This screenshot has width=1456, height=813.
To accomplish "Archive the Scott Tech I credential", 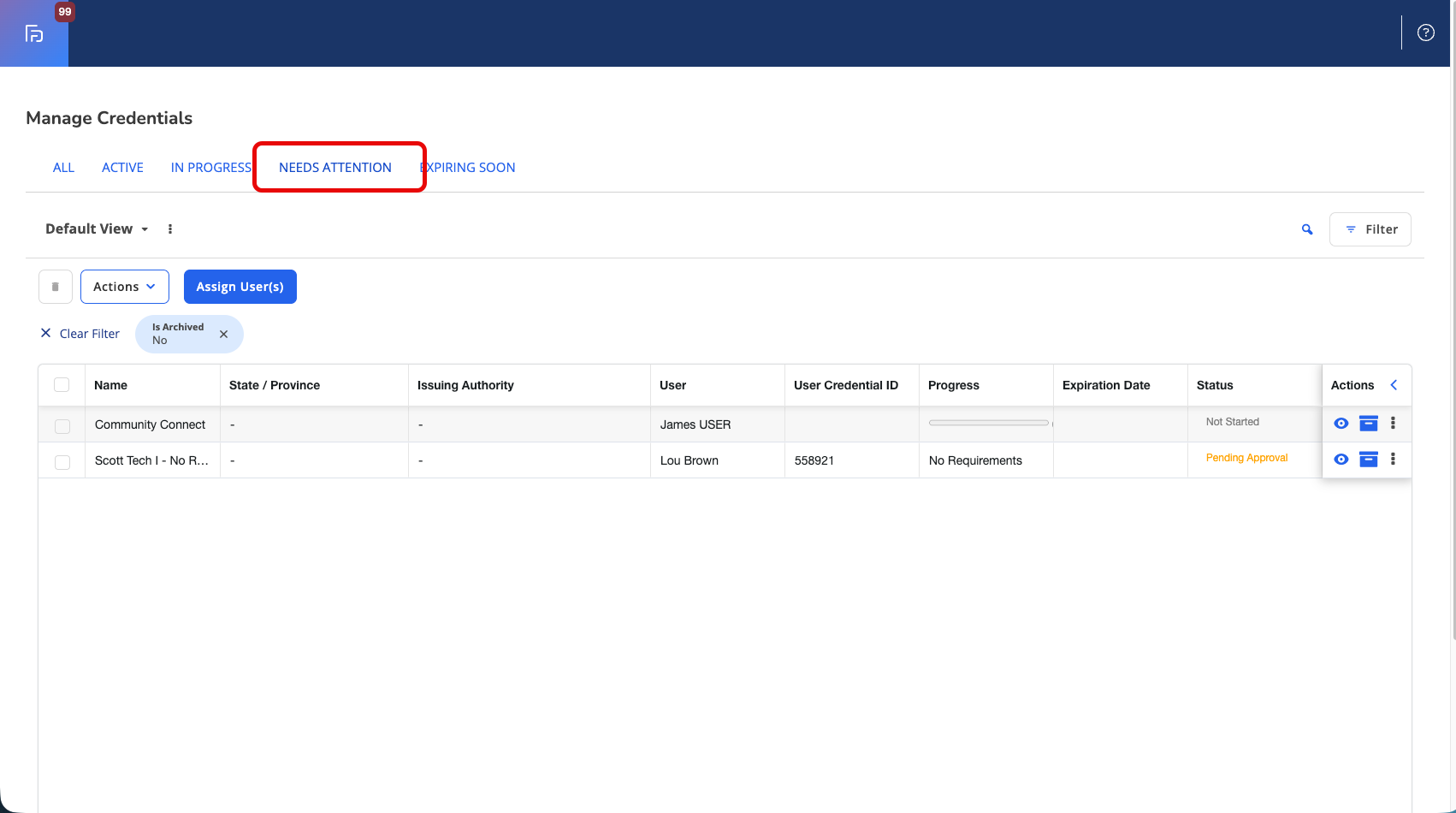I will 1369,460.
